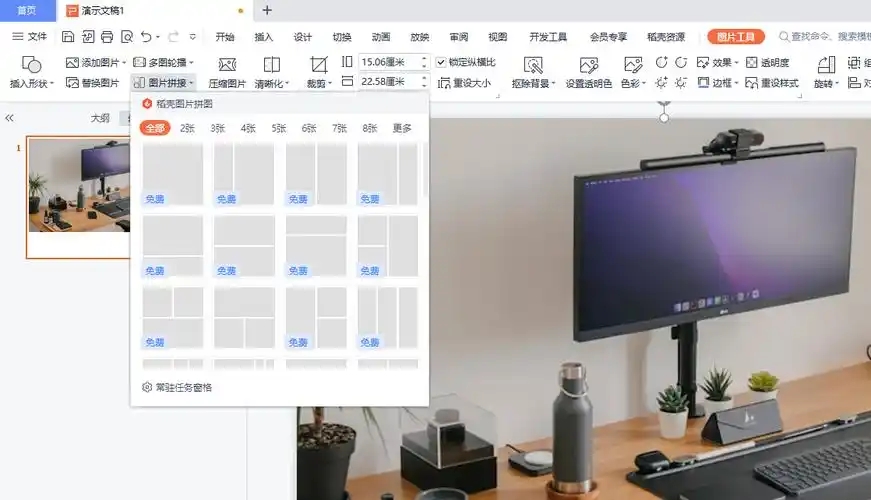The width and height of the screenshot is (871, 500).
Task: Open the 开发工具 developer tab
Action: [548, 37]
